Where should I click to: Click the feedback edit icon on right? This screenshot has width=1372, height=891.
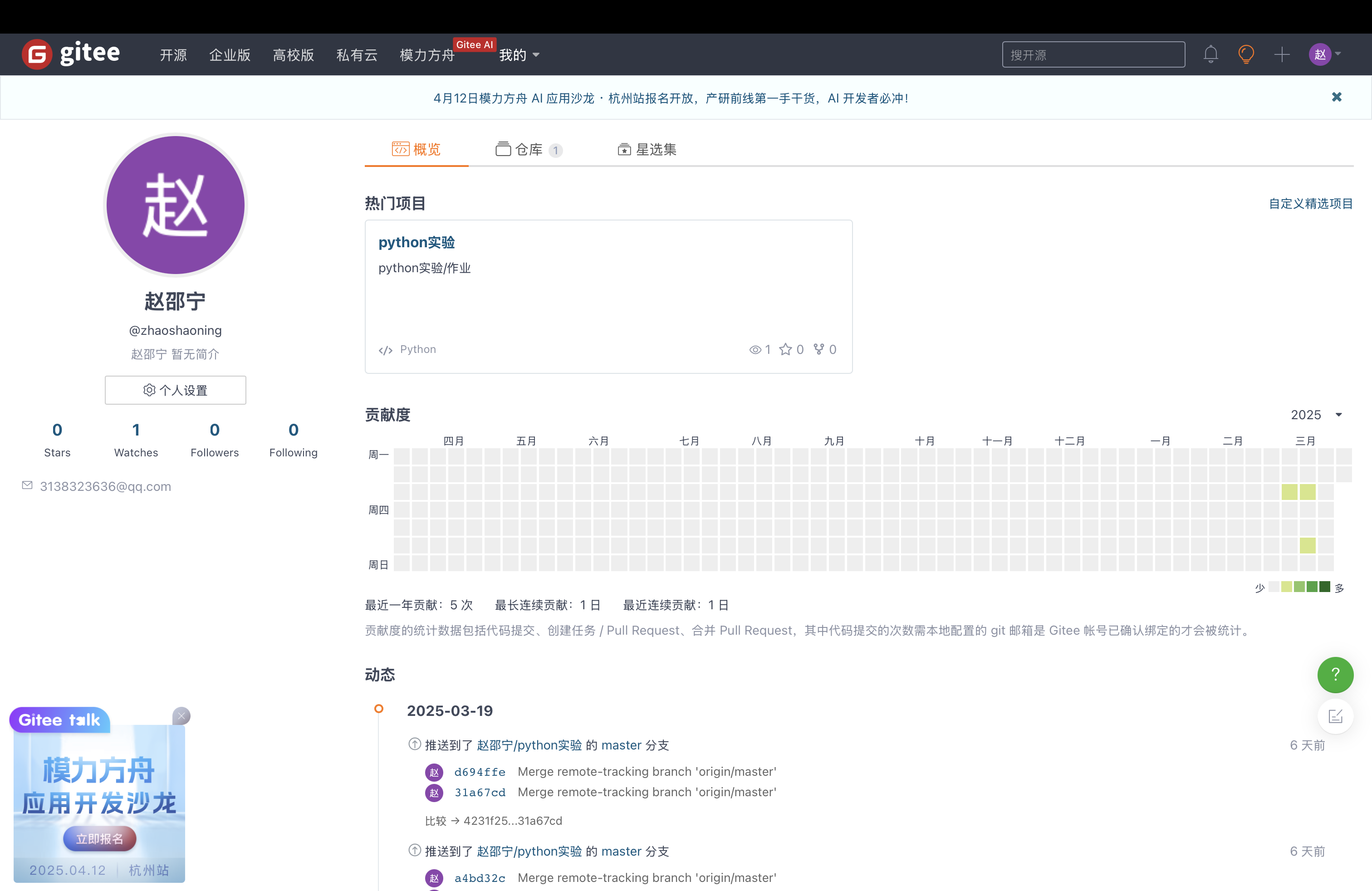[x=1335, y=716]
